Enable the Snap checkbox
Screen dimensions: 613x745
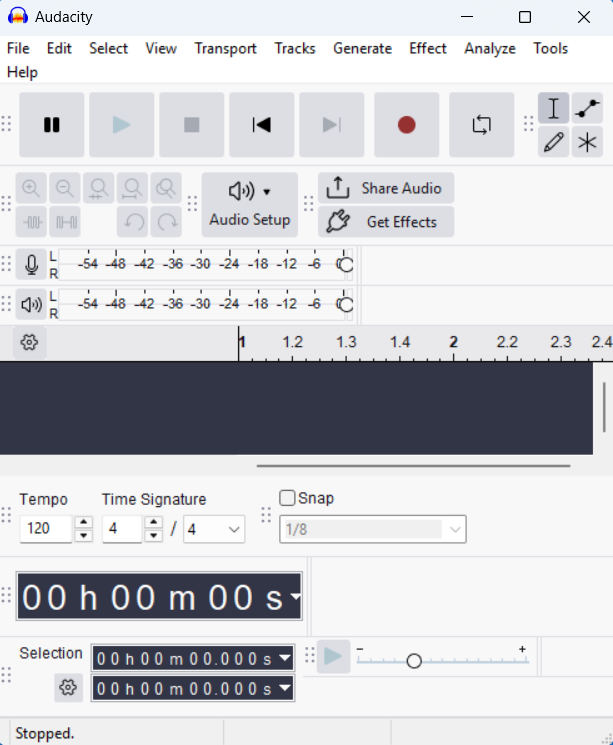click(x=287, y=498)
